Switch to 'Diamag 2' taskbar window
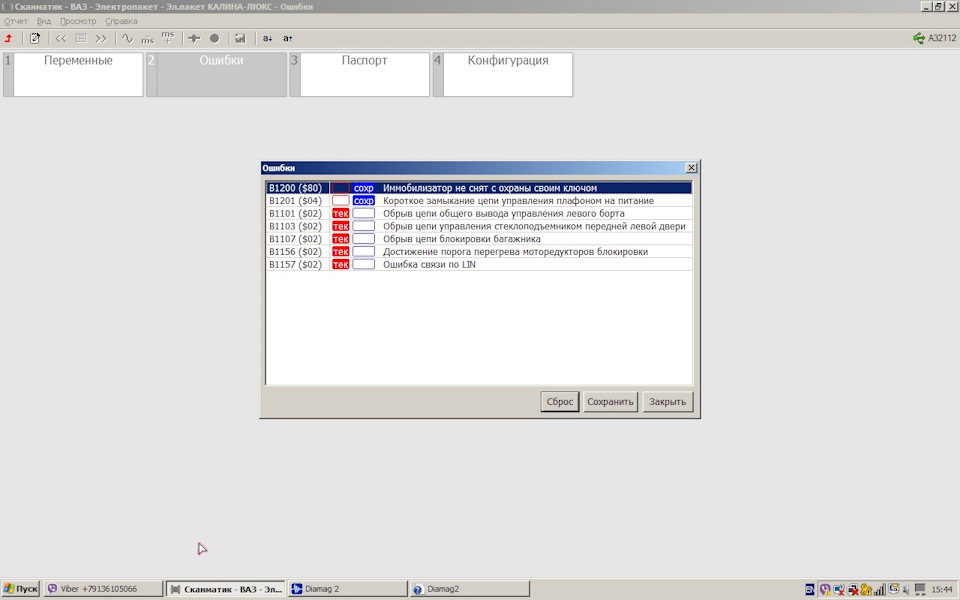Screen dimensions: 960x600 [347, 589]
